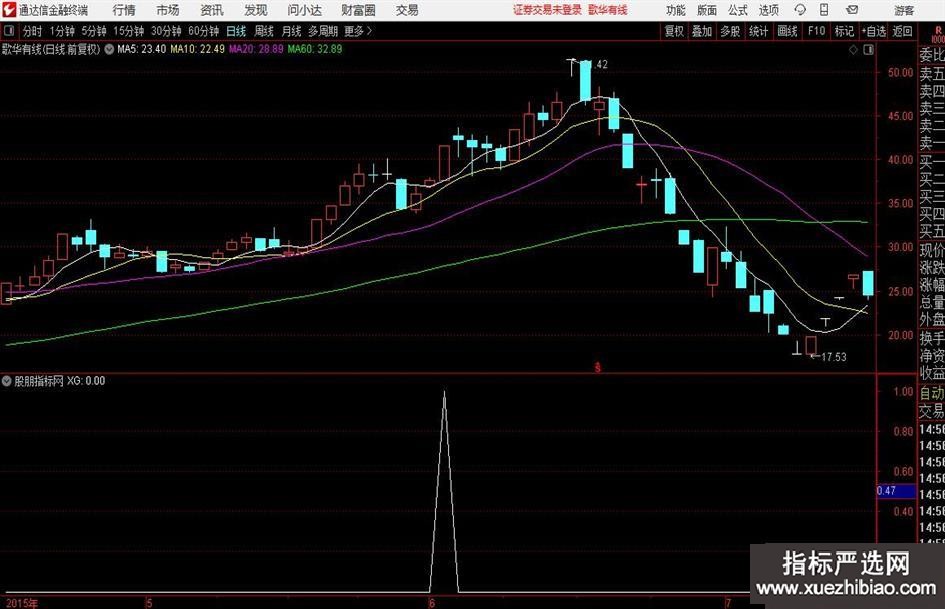Image resolution: width=945 pixels, height=609 pixels.
Task: Switch to 周线 weekly period
Action: (x=264, y=31)
